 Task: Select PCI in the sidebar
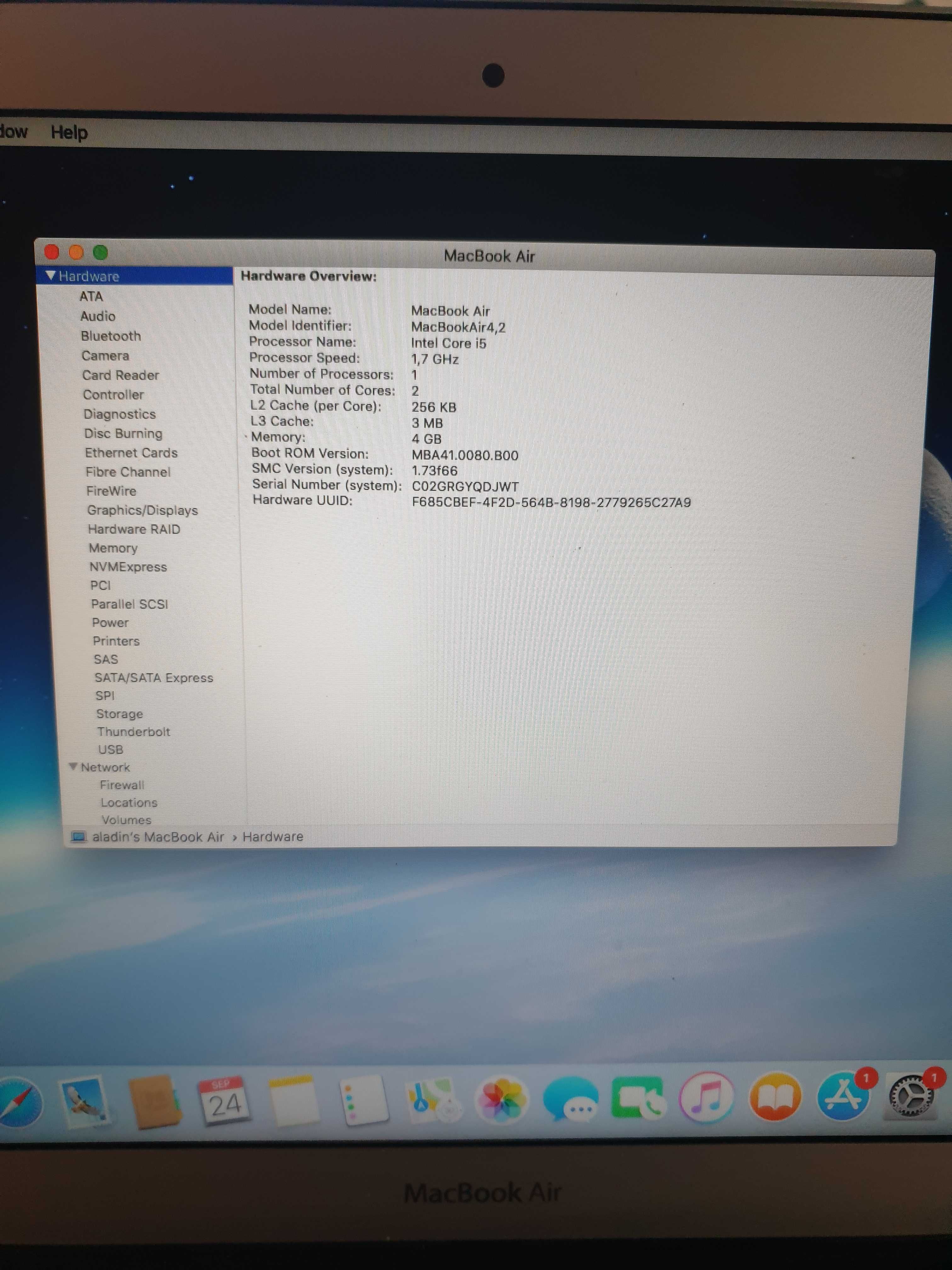pyautogui.click(x=100, y=585)
